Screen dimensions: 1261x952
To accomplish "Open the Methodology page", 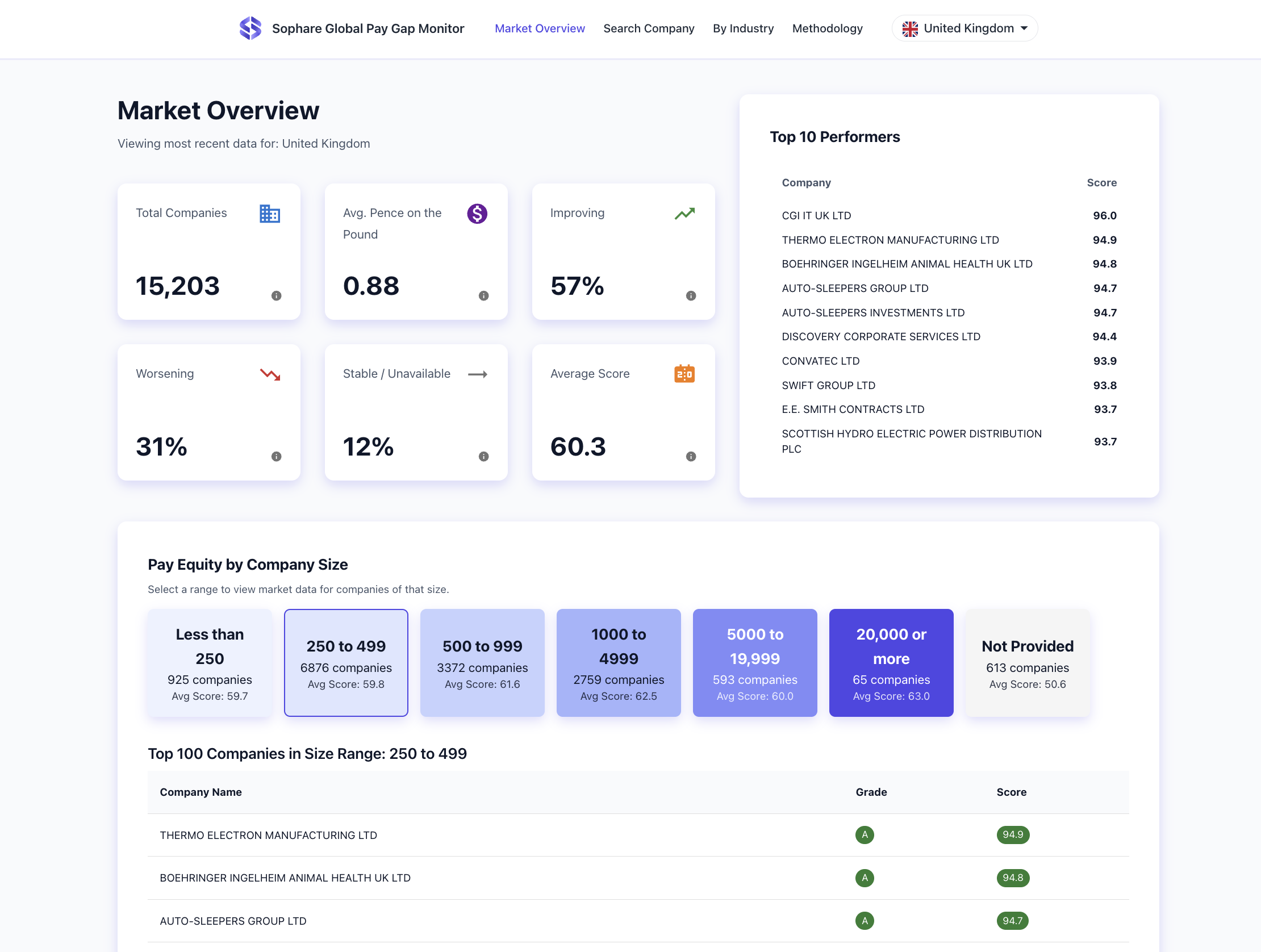I will point(827,28).
